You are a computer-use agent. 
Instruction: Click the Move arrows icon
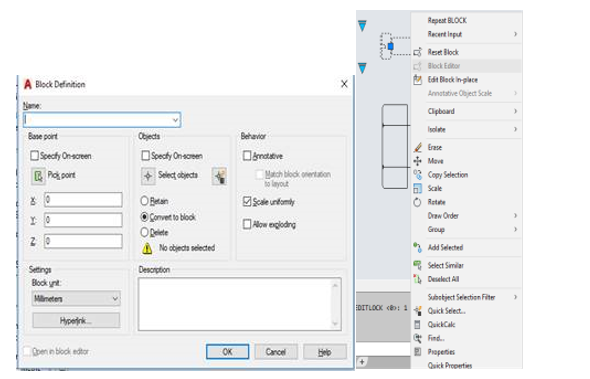click(x=418, y=161)
